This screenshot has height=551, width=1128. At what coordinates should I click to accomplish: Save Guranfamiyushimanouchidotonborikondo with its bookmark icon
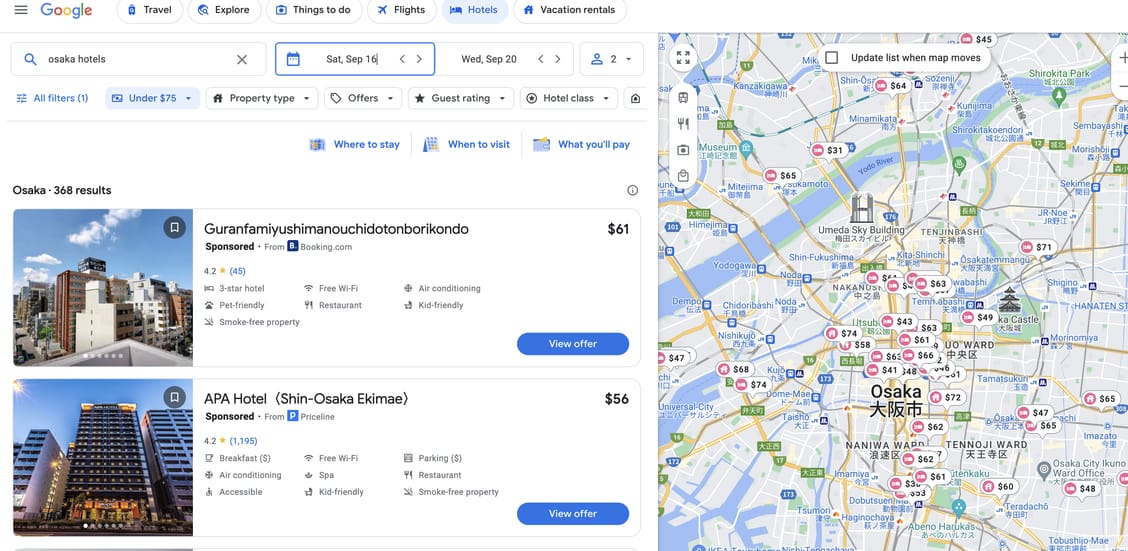tap(174, 228)
